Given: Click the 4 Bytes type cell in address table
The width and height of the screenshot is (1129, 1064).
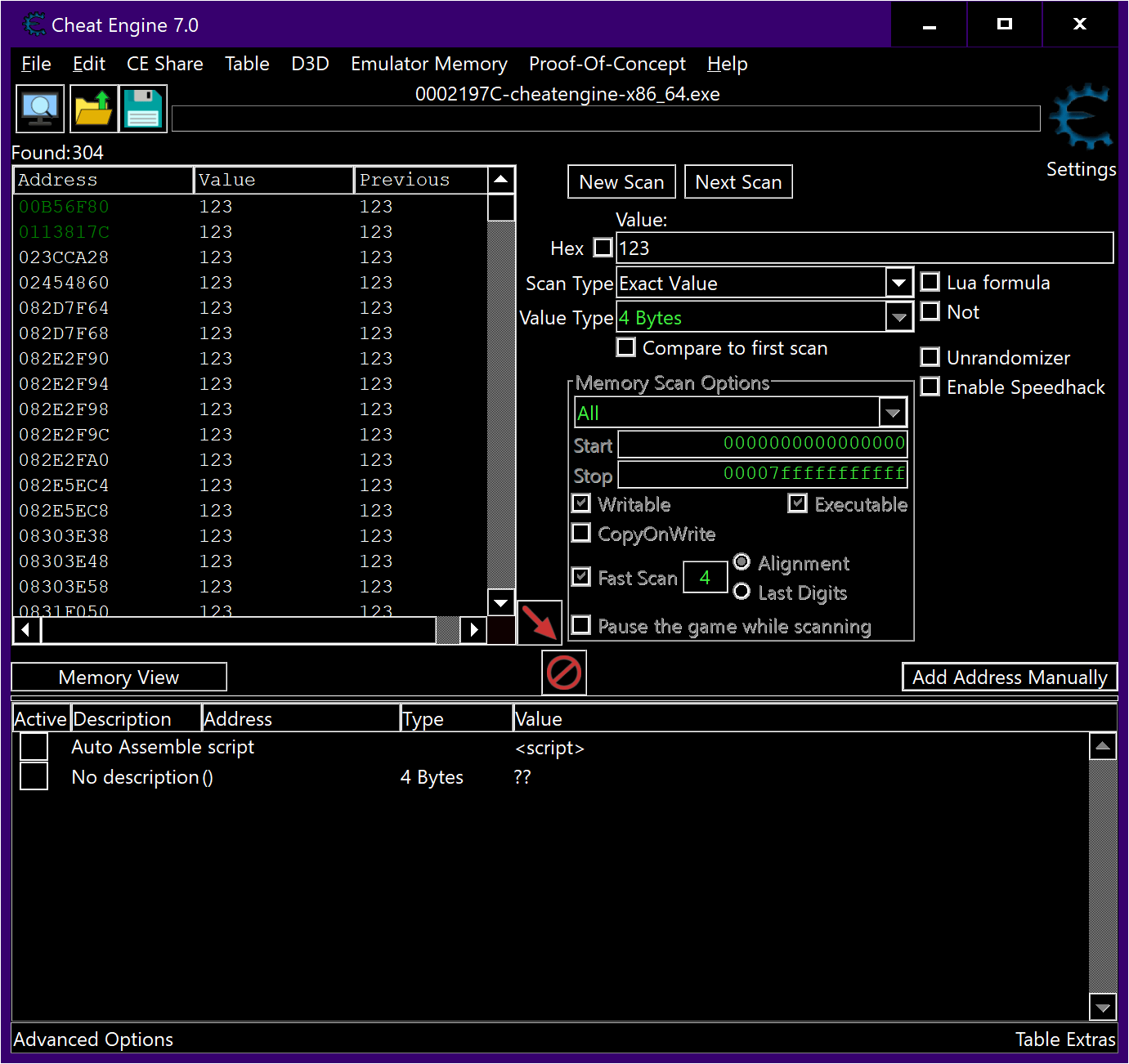Looking at the screenshot, I should (432, 777).
